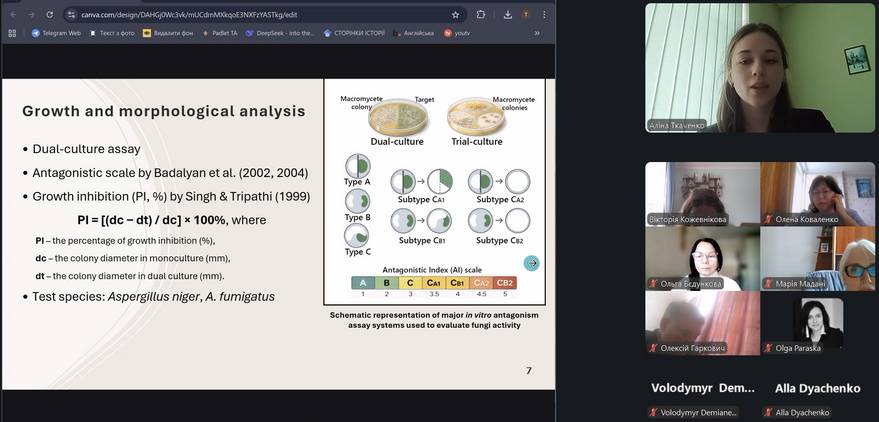Open site information icon in address bar
879x422 pixels.
[71, 15]
